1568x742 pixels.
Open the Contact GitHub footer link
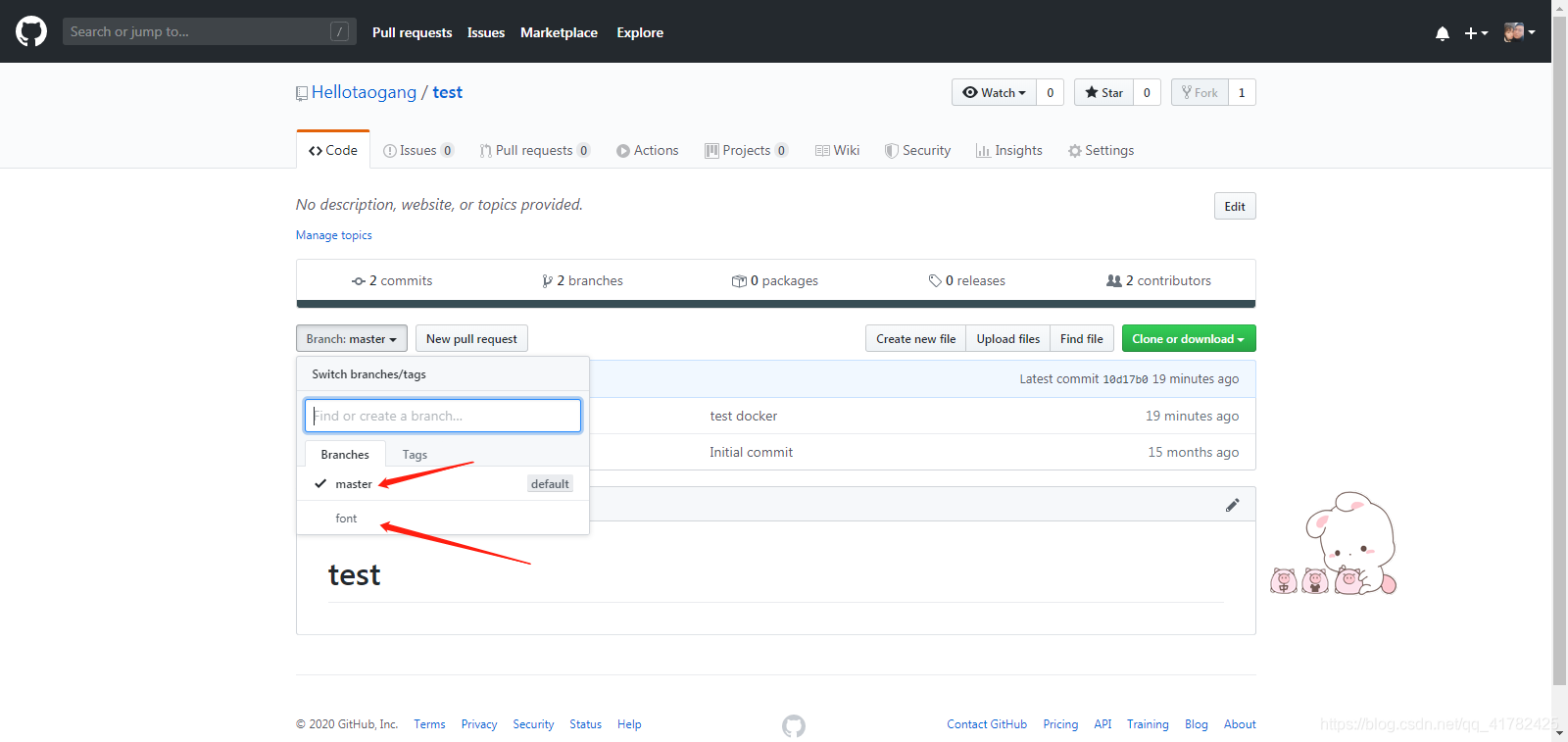tap(987, 724)
